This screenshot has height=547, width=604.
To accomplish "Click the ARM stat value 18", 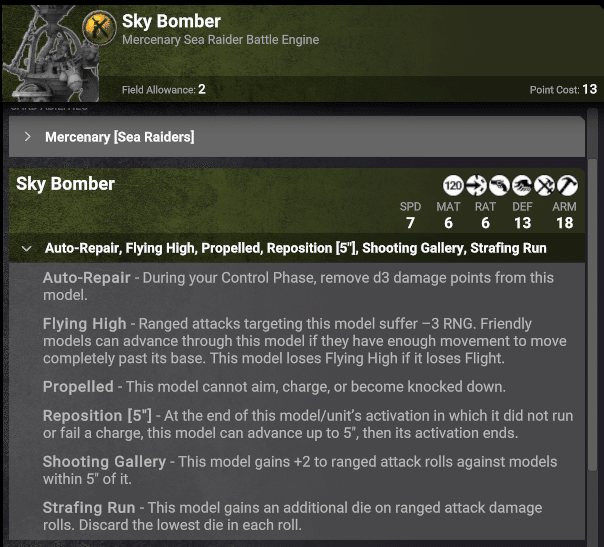I will (x=564, y=223).
